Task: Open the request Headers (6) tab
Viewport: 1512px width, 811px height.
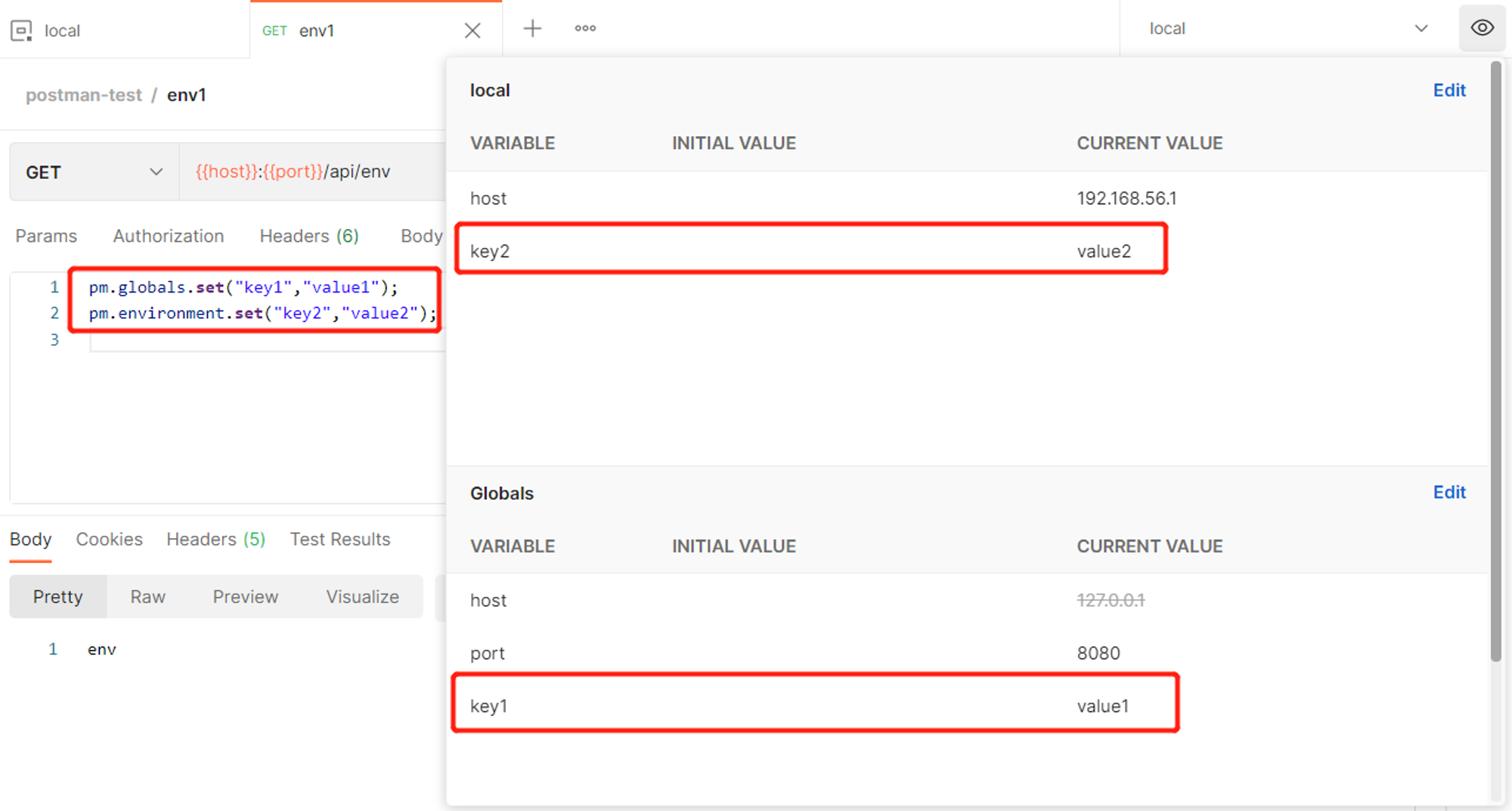Action: [x=309, y=236]
